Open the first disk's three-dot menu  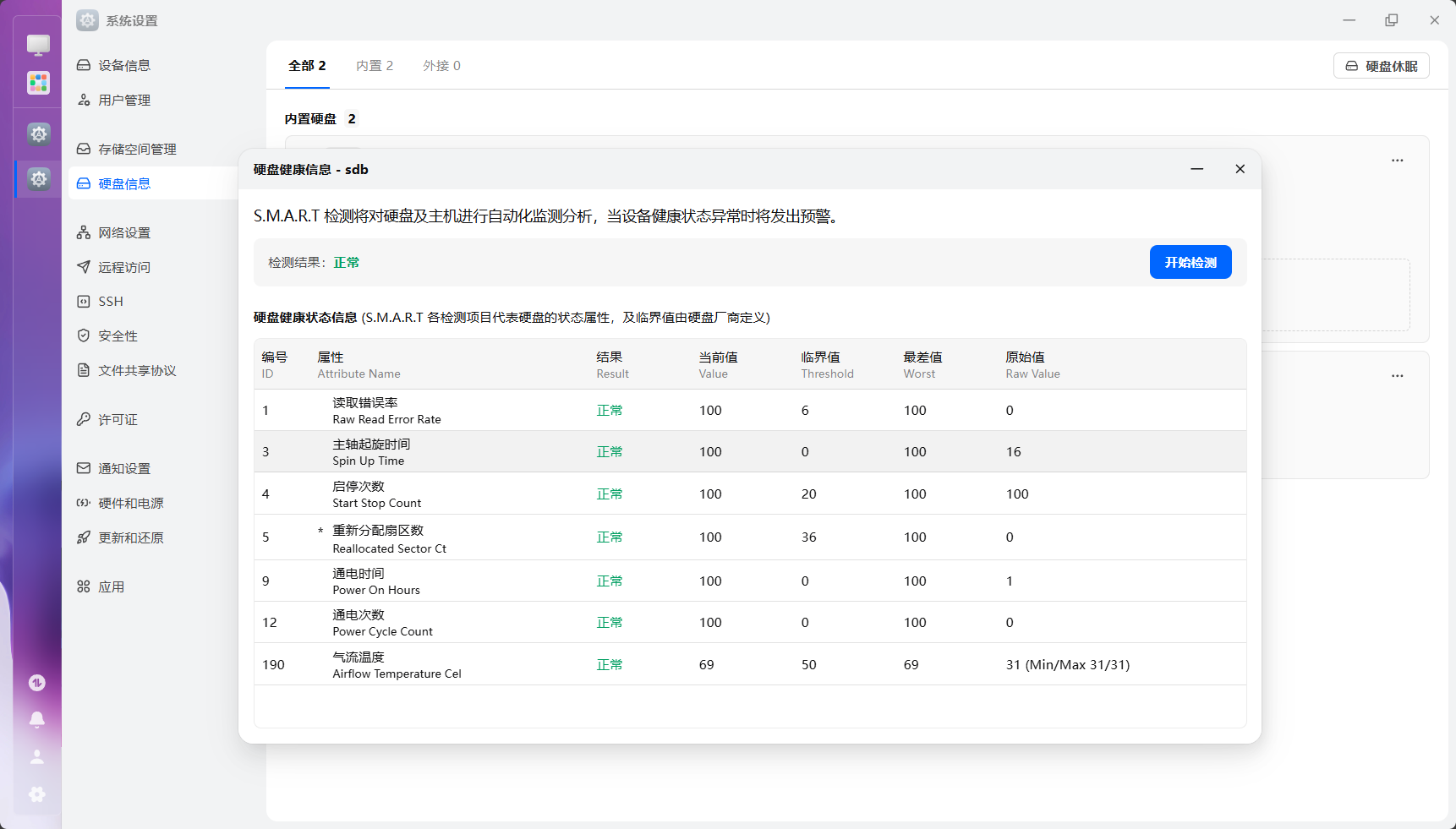pos(1397,161)
